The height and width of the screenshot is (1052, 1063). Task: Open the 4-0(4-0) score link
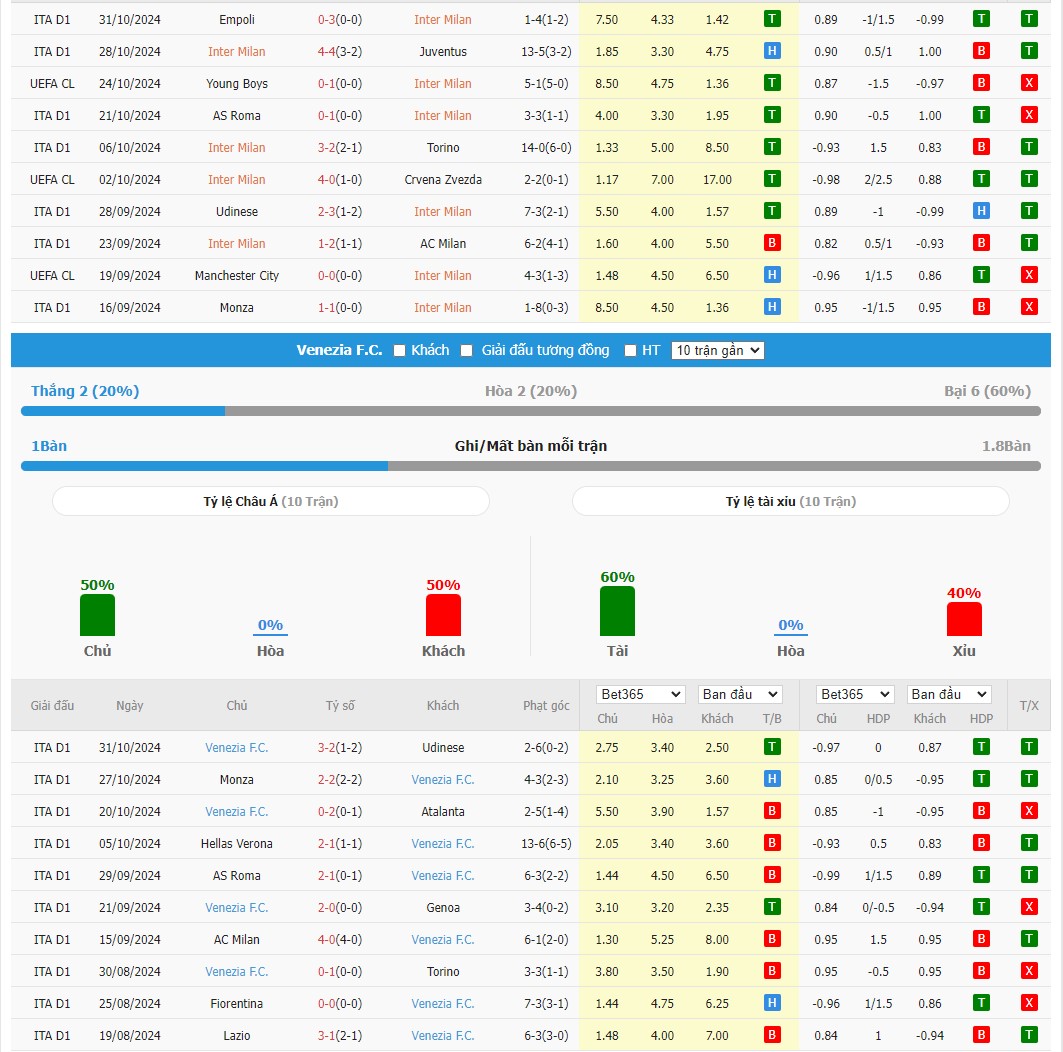(340, 939)
